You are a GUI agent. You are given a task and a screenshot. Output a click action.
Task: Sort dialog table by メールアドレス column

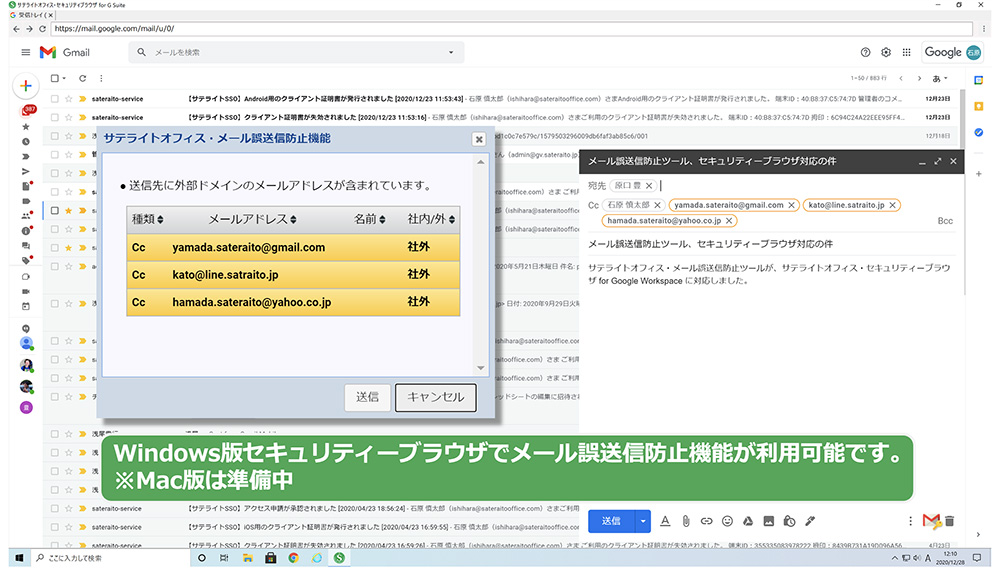[x=252, y=219]
